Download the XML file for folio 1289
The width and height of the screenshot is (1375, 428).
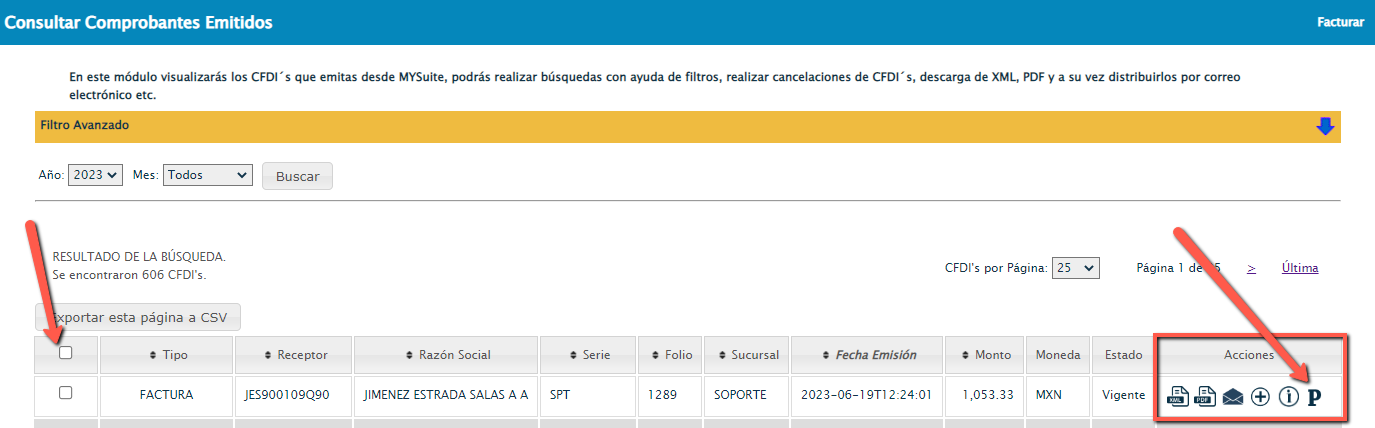coord(1178,397)
